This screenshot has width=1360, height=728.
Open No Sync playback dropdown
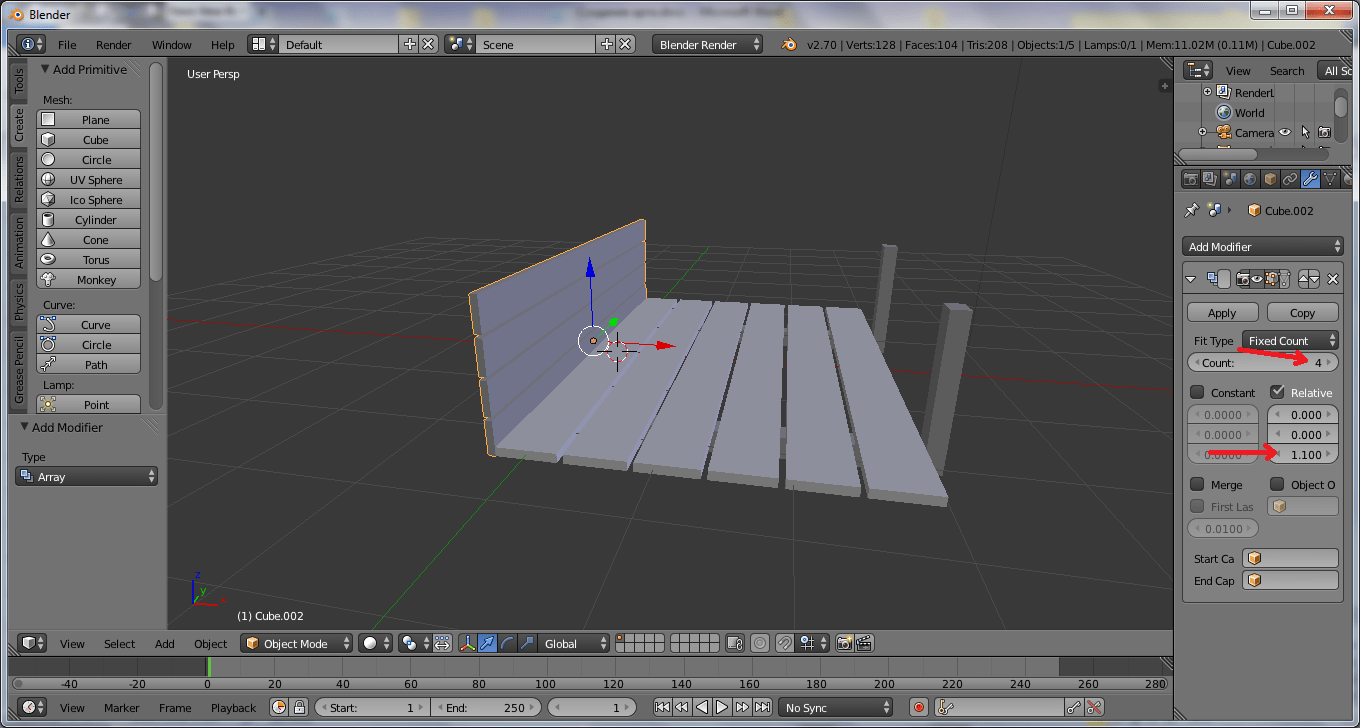tap(836, 707)
